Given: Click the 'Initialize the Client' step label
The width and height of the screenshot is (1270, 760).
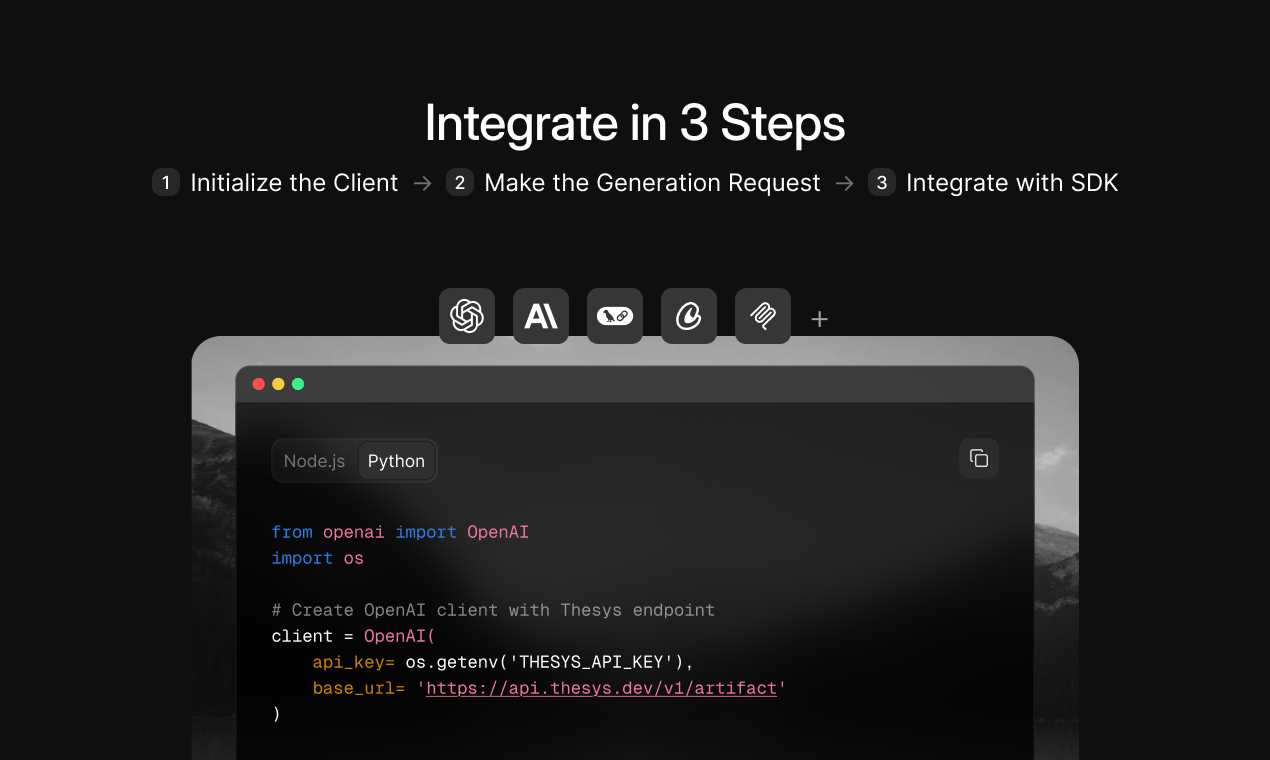Looking at the screenshot, I should click(x=295, y=183).
